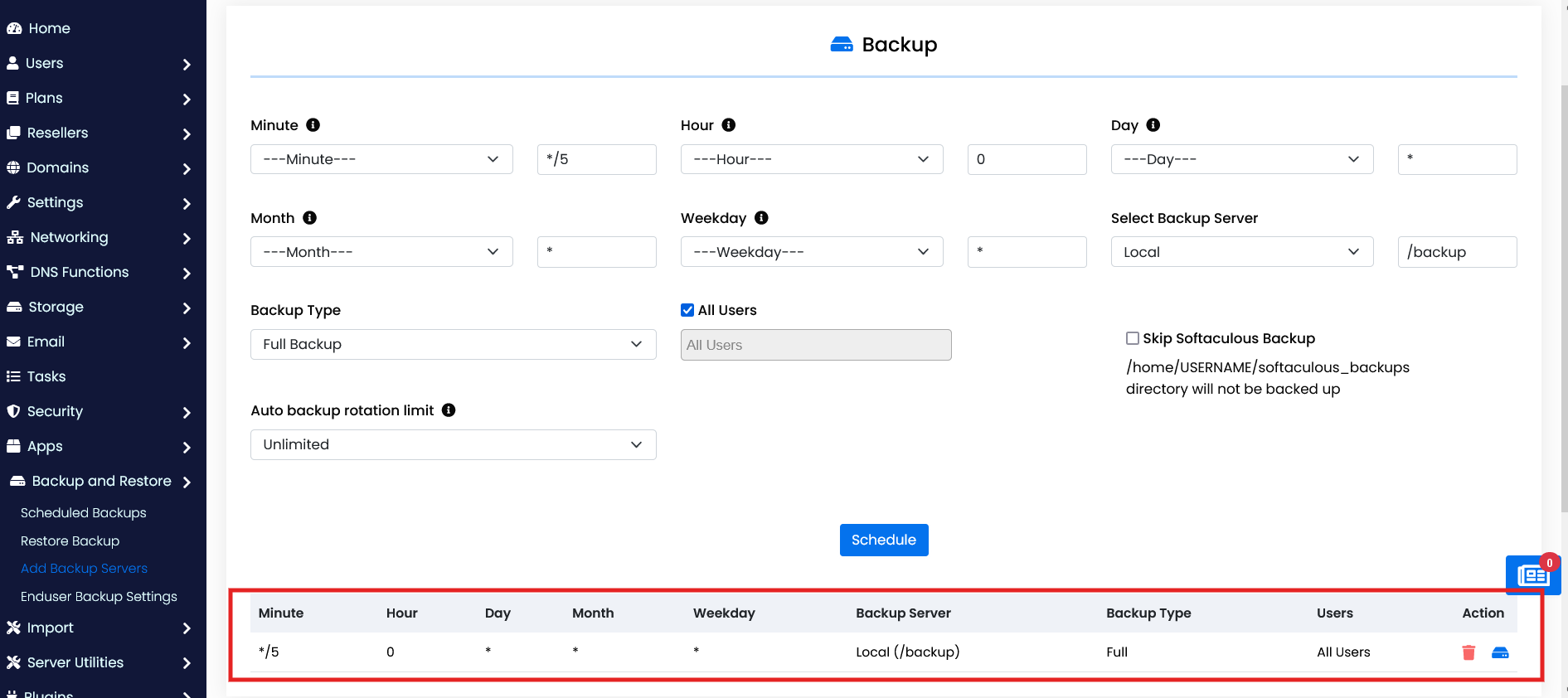
Task: Click the blue backup drive icon in Action column
Action: [x=1500, y=652]
